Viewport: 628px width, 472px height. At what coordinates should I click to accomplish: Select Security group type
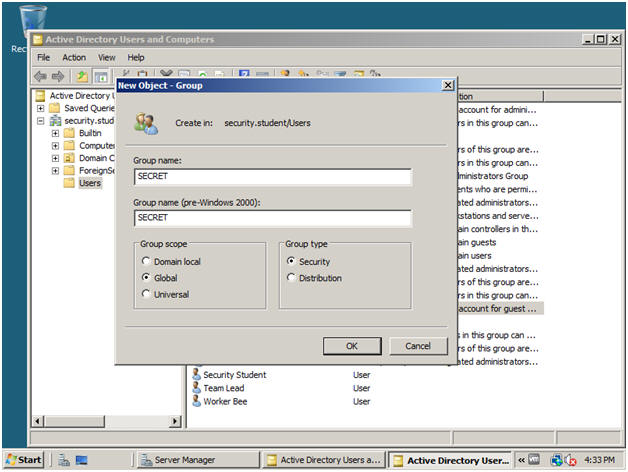(x=291, y=261)
